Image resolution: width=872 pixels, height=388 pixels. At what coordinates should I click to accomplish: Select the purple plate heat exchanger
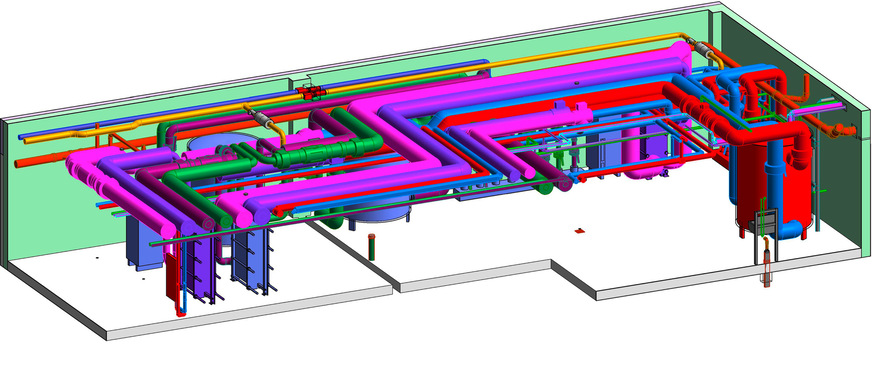200,267
